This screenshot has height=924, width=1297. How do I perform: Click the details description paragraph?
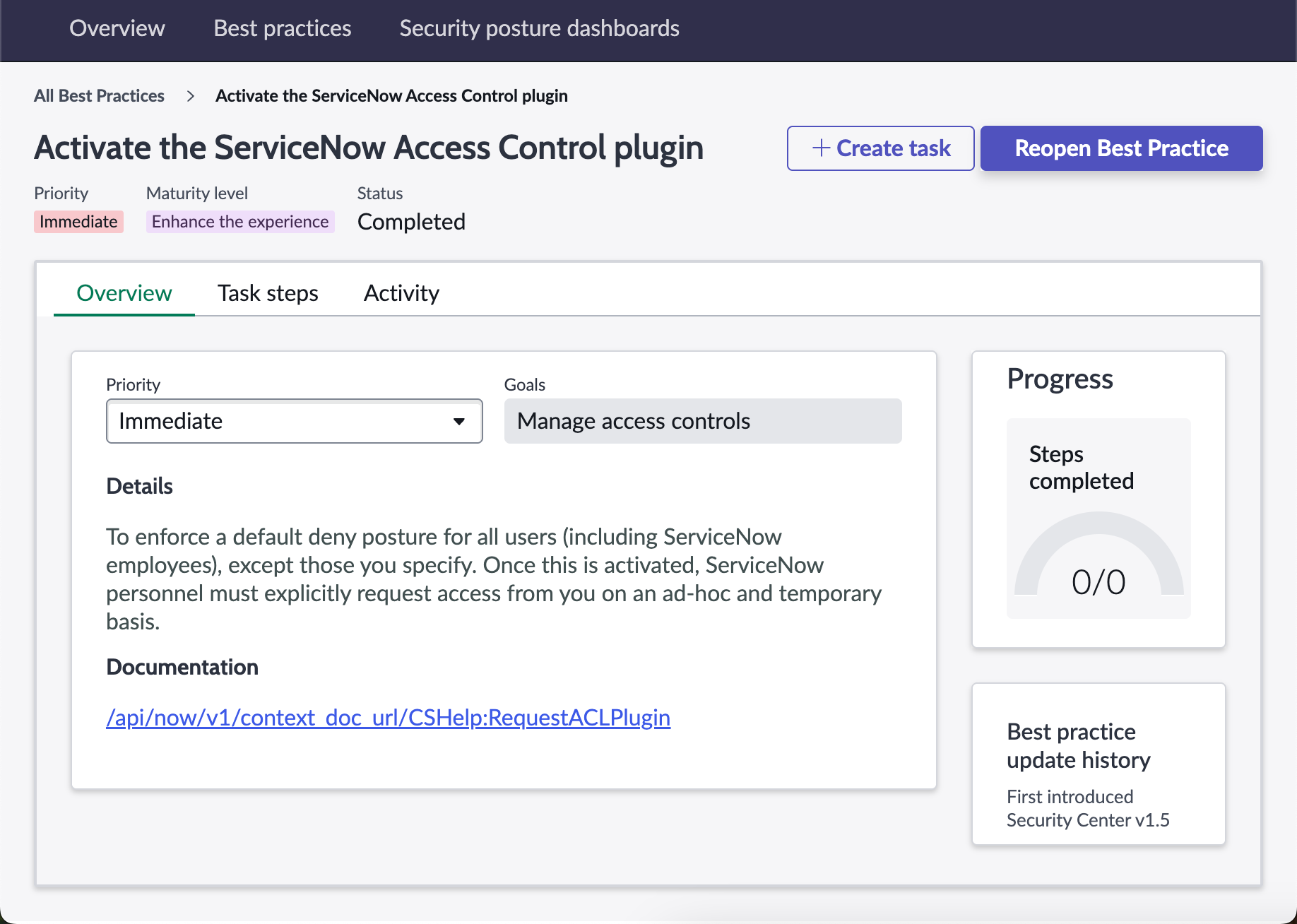tap(494, 579)
